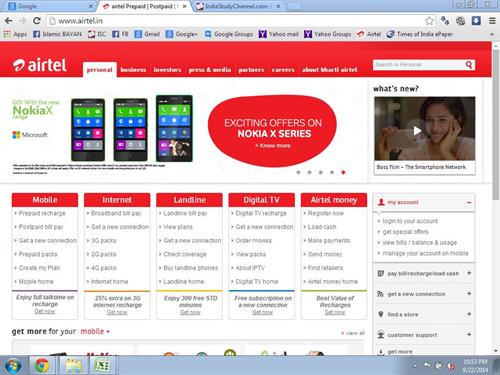Open the Google Groups bookmark
Screen dimensions: 500x375
(229, 34)
